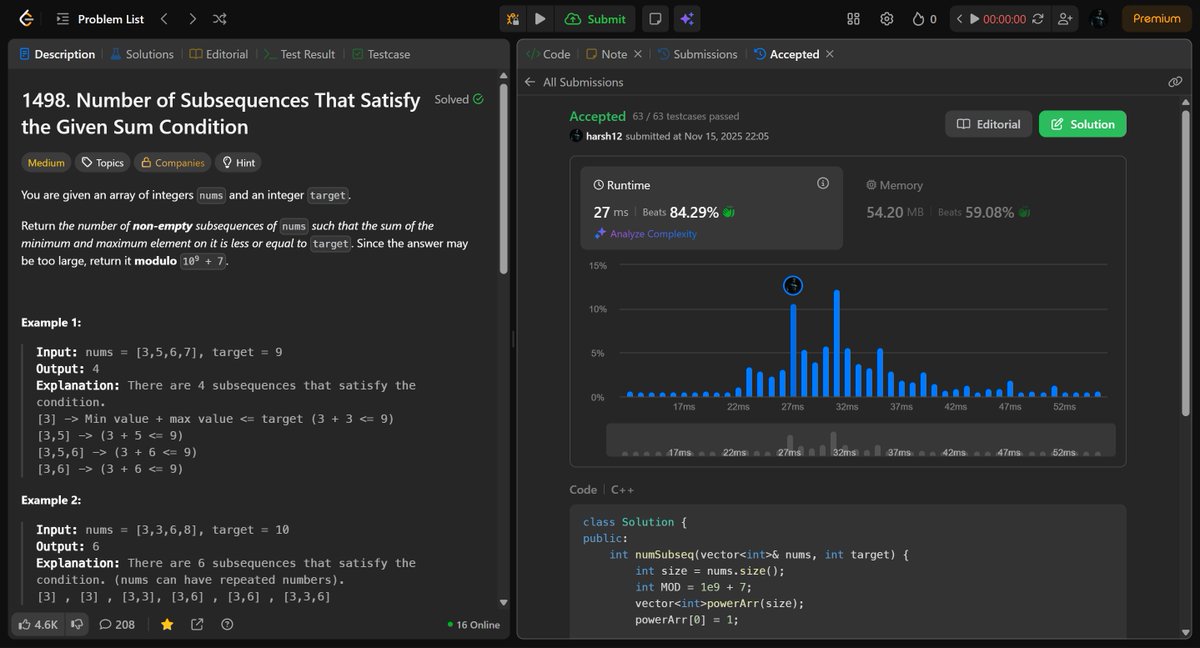Image resolution: width=1200 pixels, height=648 pixels.
Task: Open the Editorial tab
Action: point(219,54)
